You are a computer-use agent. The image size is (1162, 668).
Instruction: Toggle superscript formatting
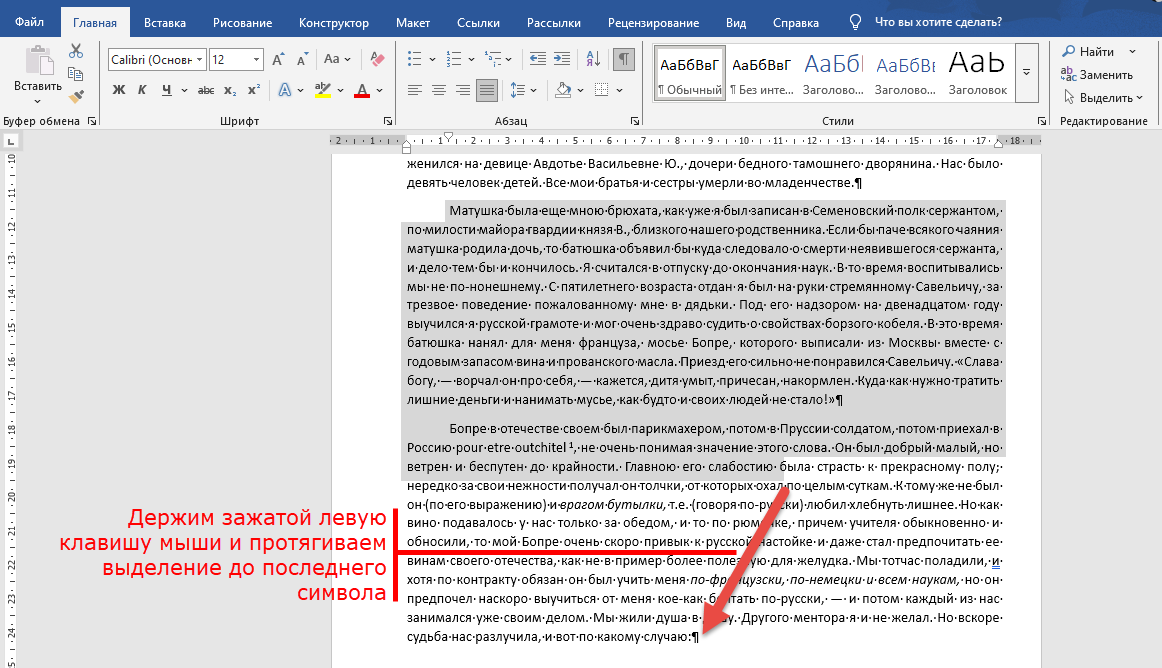tap(253, 90)
